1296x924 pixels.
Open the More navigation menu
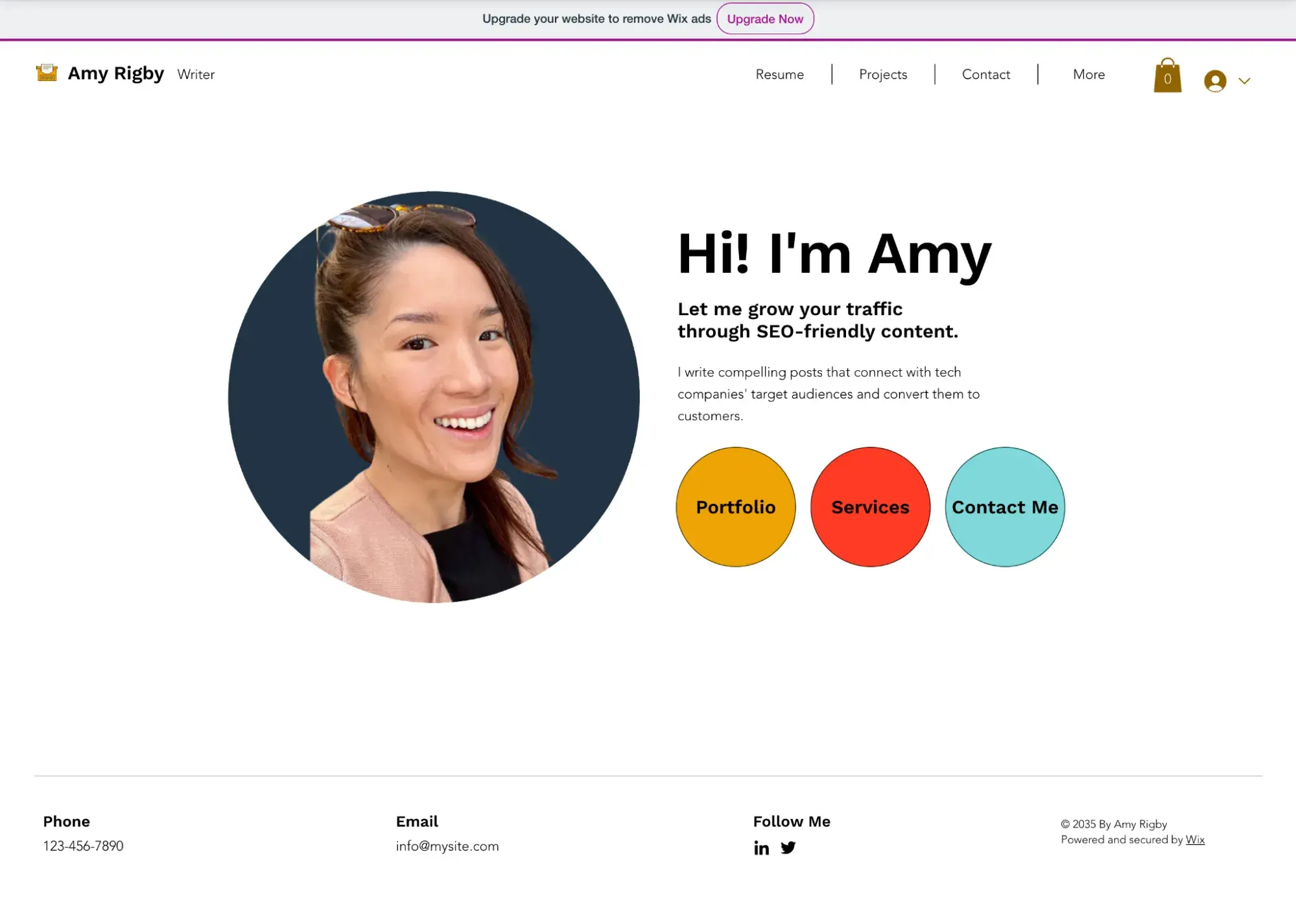[x=1089, y=75]
